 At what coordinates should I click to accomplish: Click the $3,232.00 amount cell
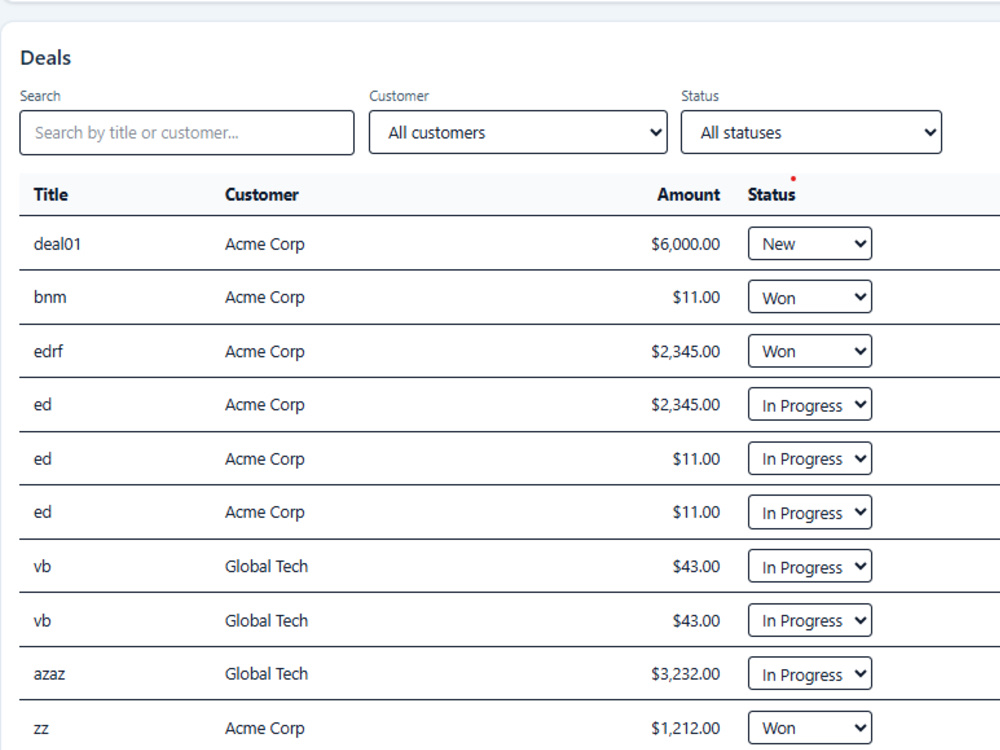686,674
